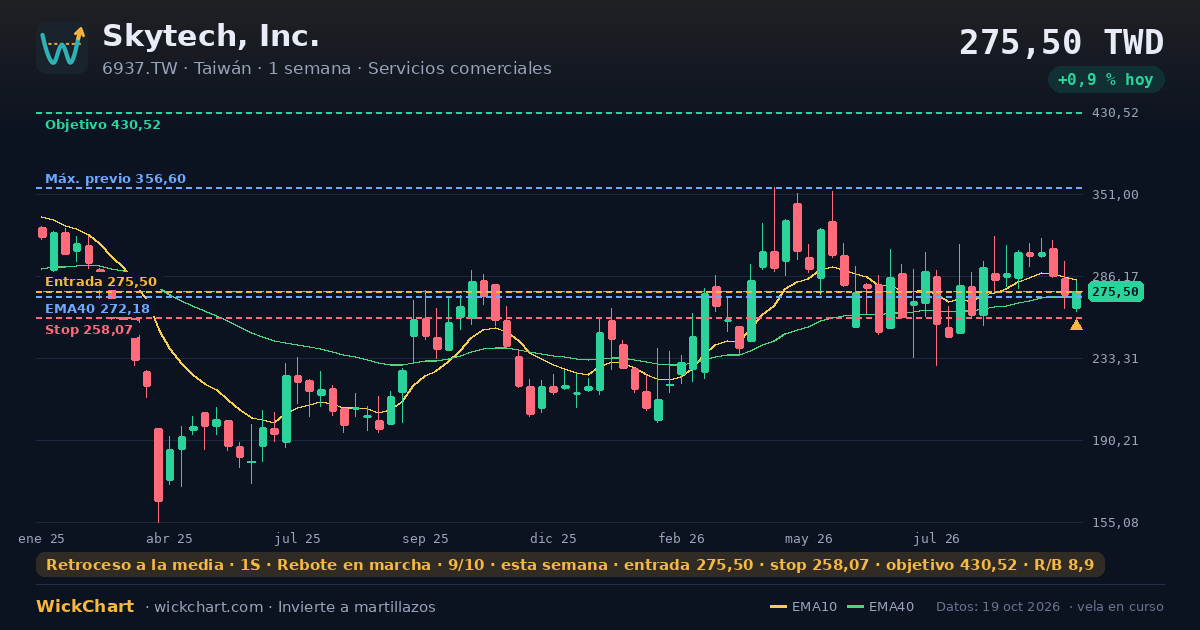
Task: Click the dic 25 date axis label
Action: tap(553, 538)
